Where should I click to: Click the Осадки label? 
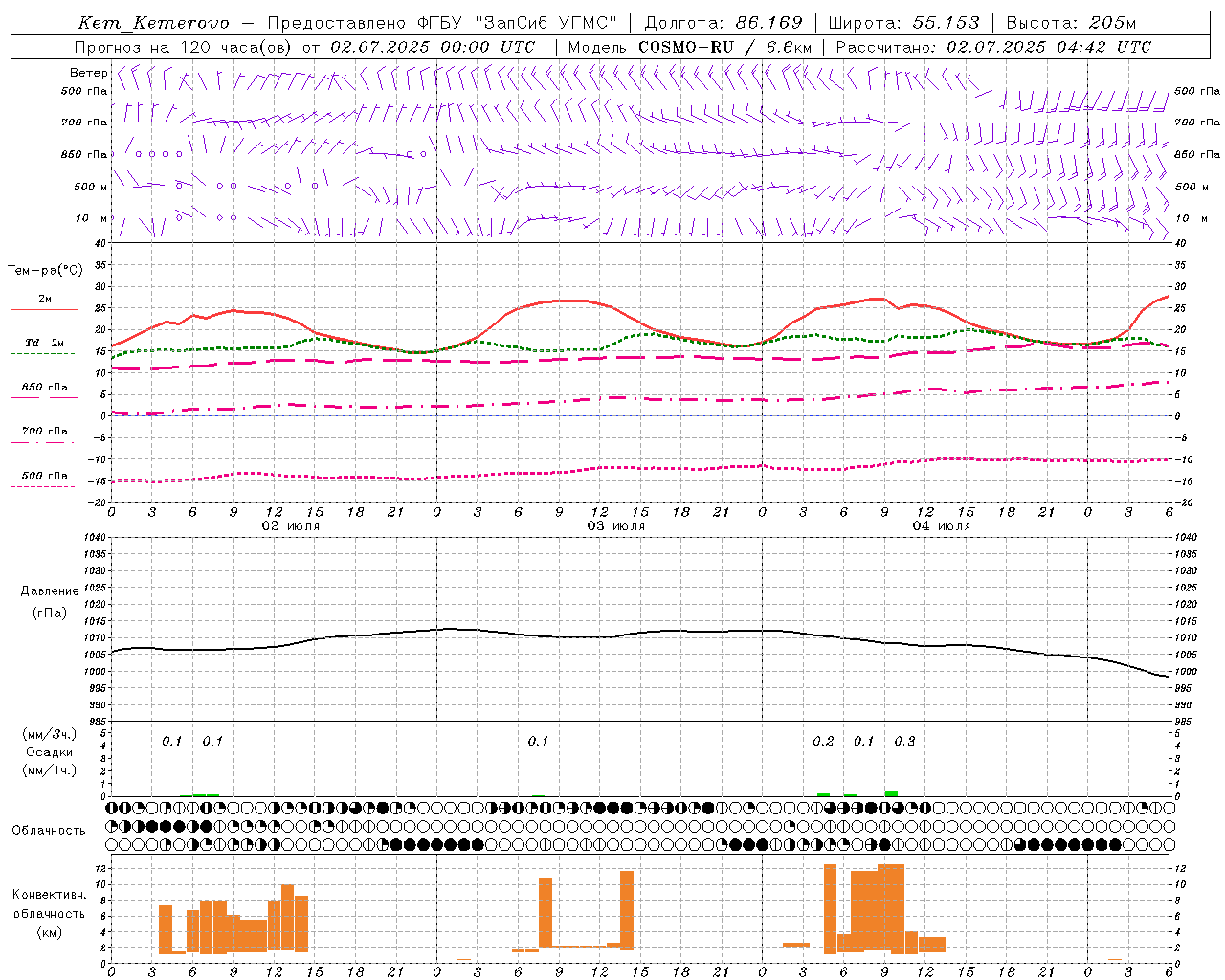[x=50, y=752]
